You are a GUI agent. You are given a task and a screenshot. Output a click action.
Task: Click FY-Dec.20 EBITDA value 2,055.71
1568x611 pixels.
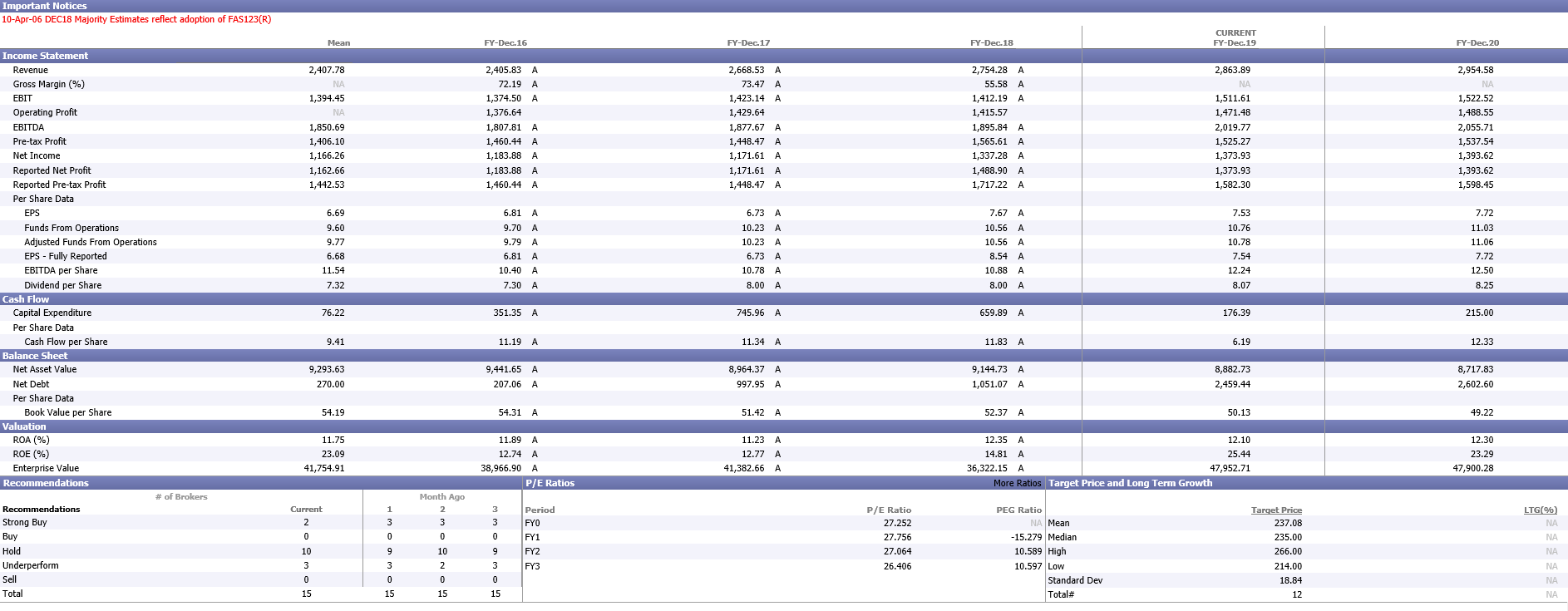(1475, 127)
